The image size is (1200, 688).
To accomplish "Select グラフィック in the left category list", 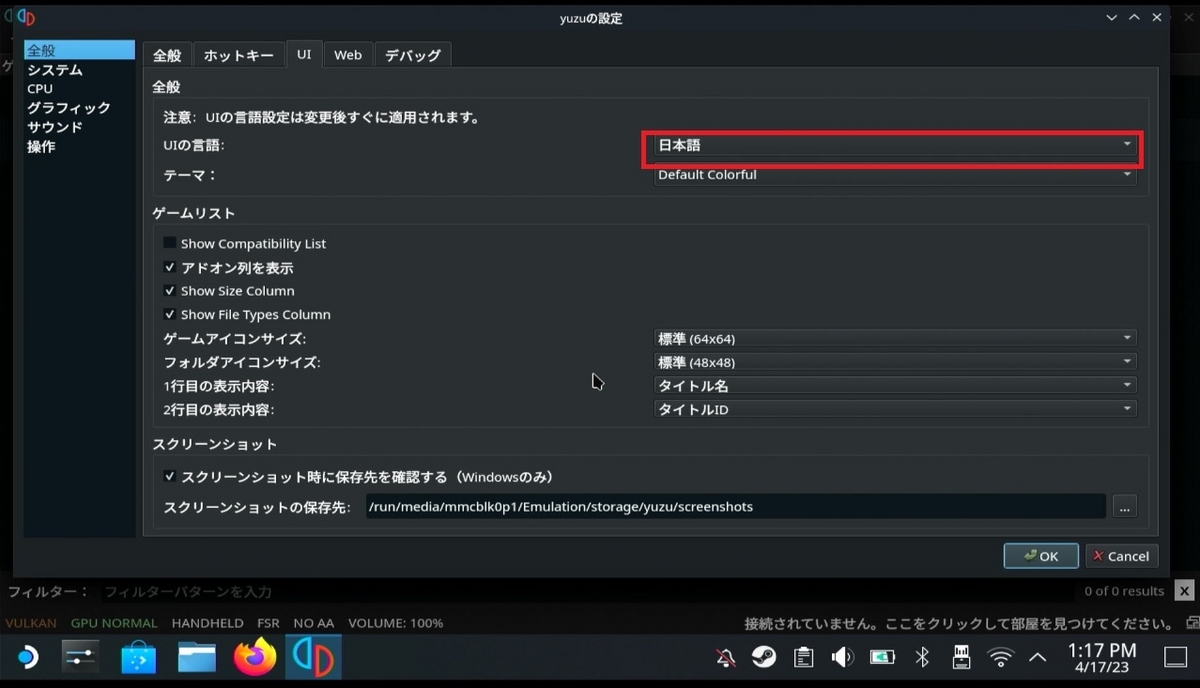I will click(x=80, y=107).
